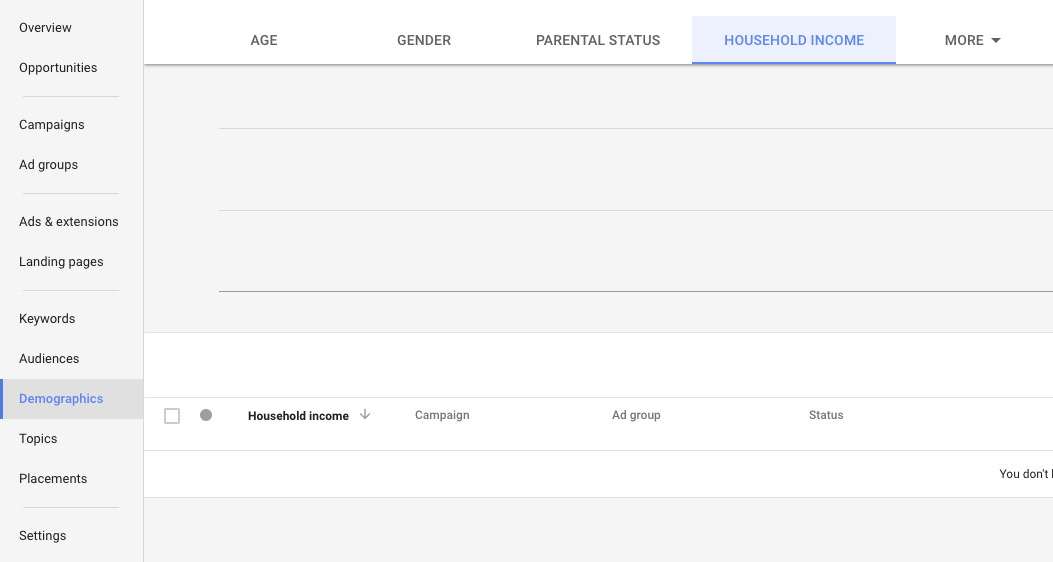
Task: Open Overview in the sidebar
Action: point(45,28)
